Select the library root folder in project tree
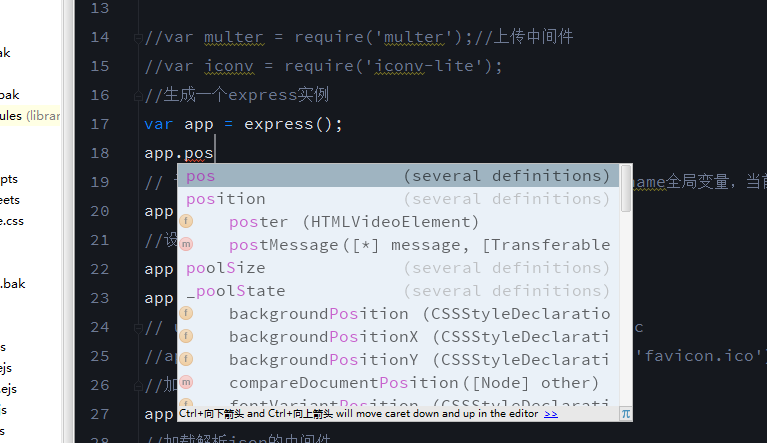Screen dimensions: 767x443 click(x=30, y=116)
